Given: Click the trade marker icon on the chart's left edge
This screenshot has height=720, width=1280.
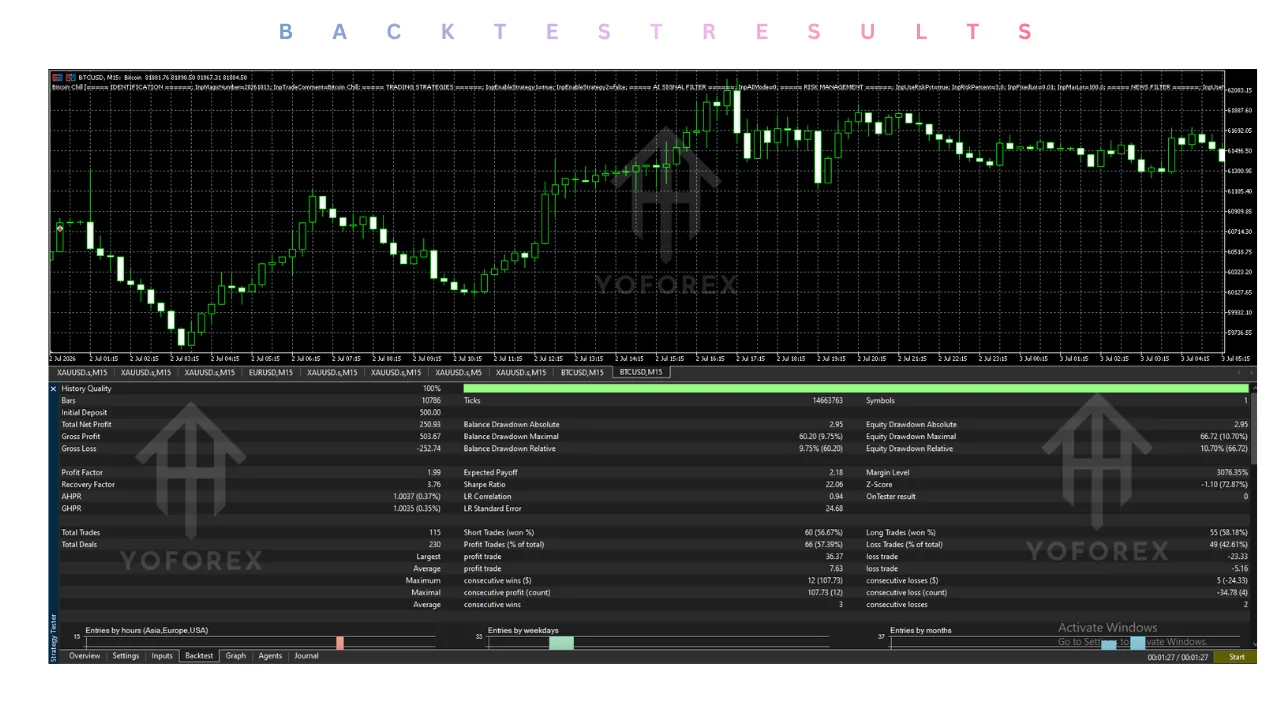Looking at the screenshot, I should point(60,229).
